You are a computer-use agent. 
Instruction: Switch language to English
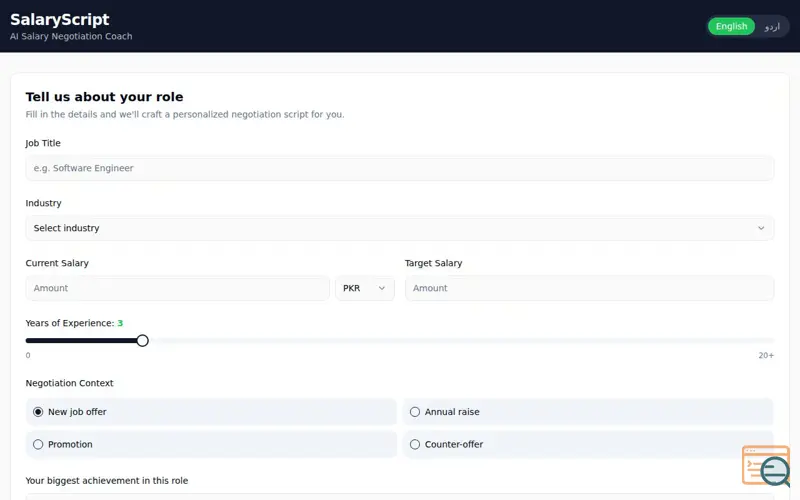731,26
